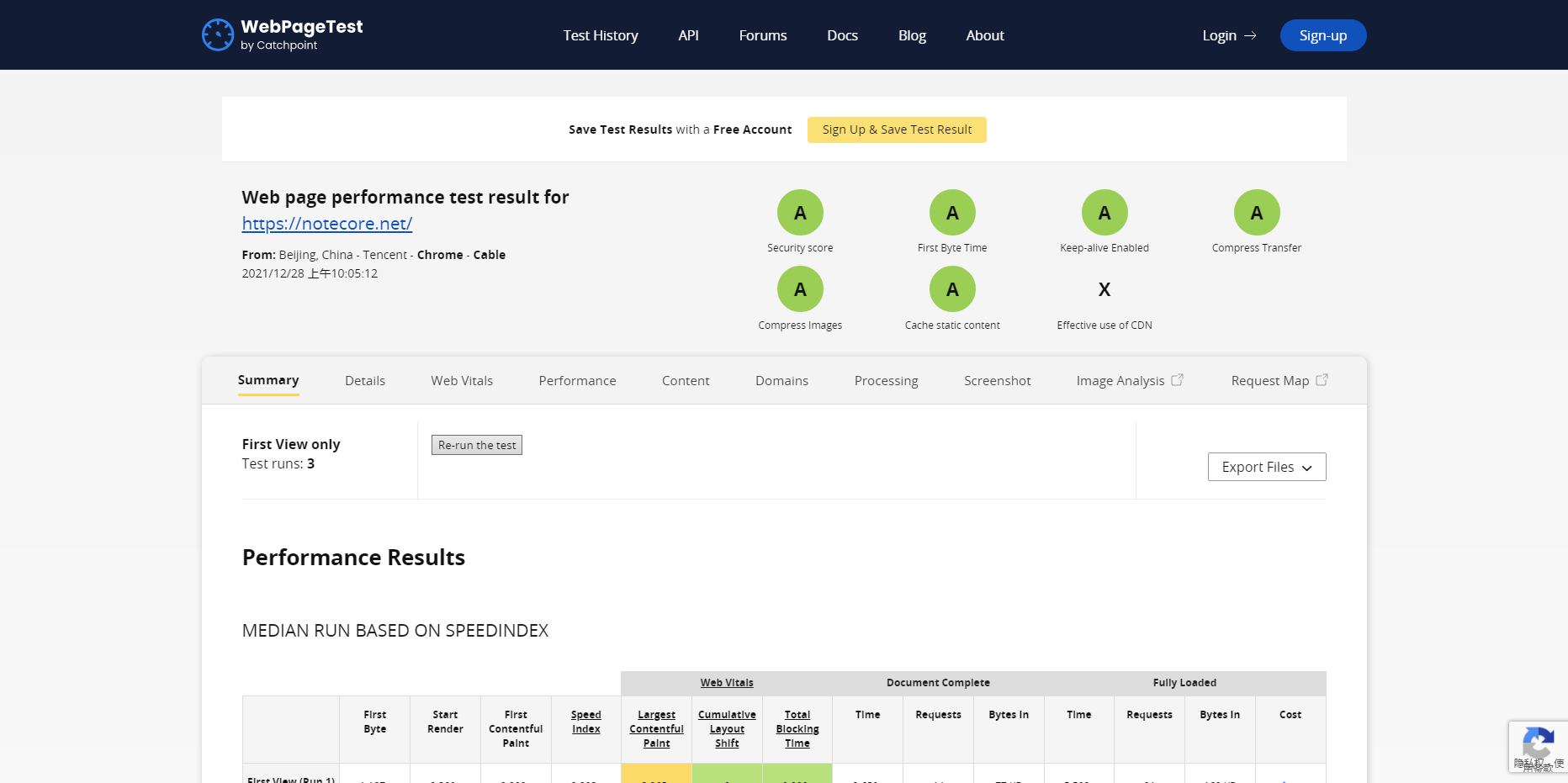Expand the Export Files dropdown
The height and width of the screenshot is (783, 1568).
click(x=1266, y=467)
